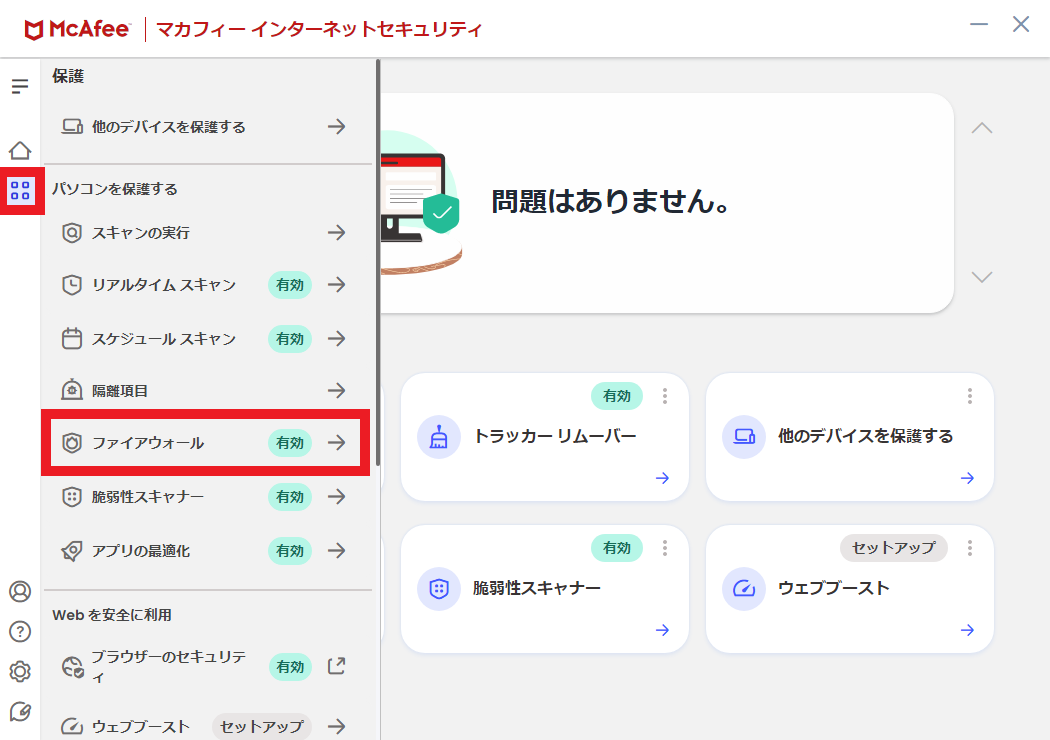1050x740 pixels.
Task: Click the ウェブブースト gauge icon in menu
Action: click(x=72, y=726)
